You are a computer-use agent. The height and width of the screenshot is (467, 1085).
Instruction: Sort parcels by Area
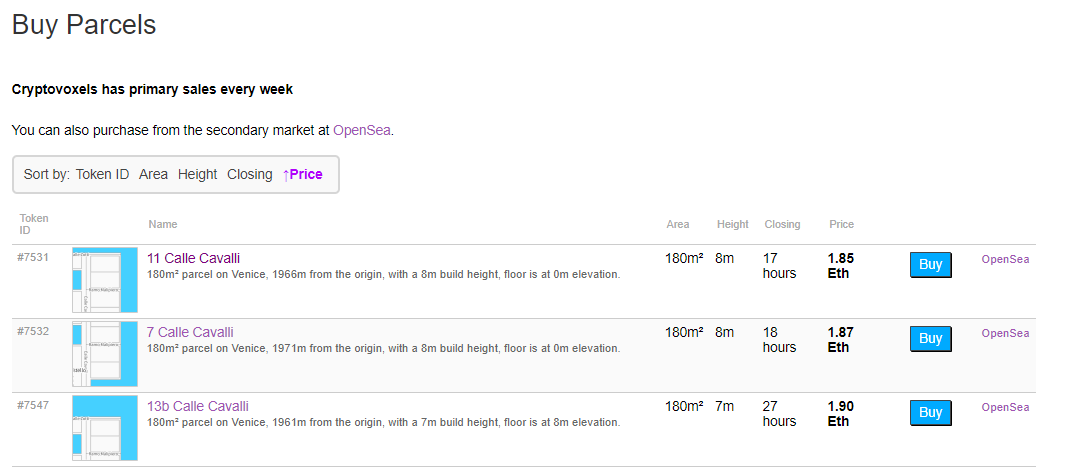pos(153,174)
